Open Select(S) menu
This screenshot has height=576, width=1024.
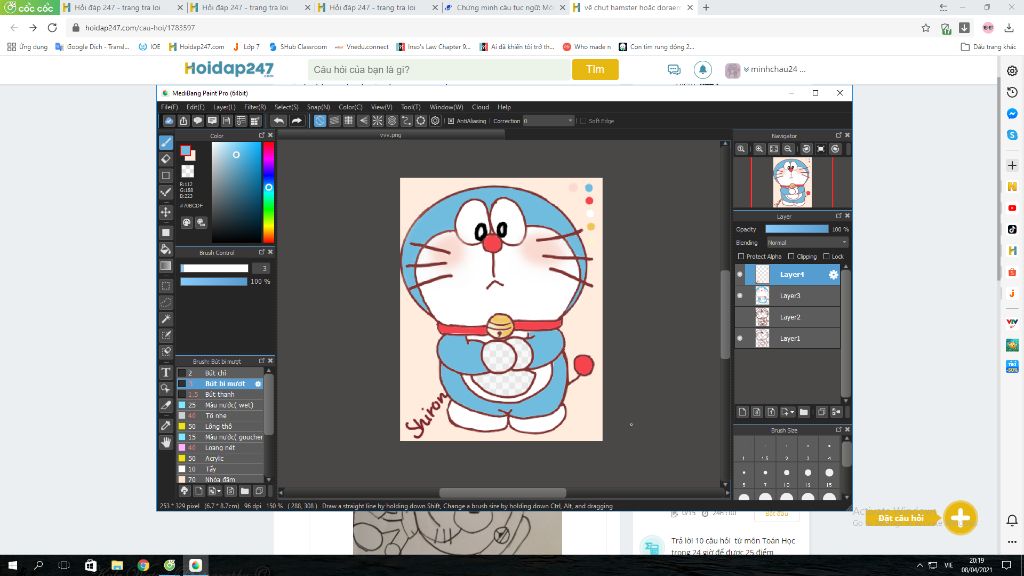pos(286,107)
